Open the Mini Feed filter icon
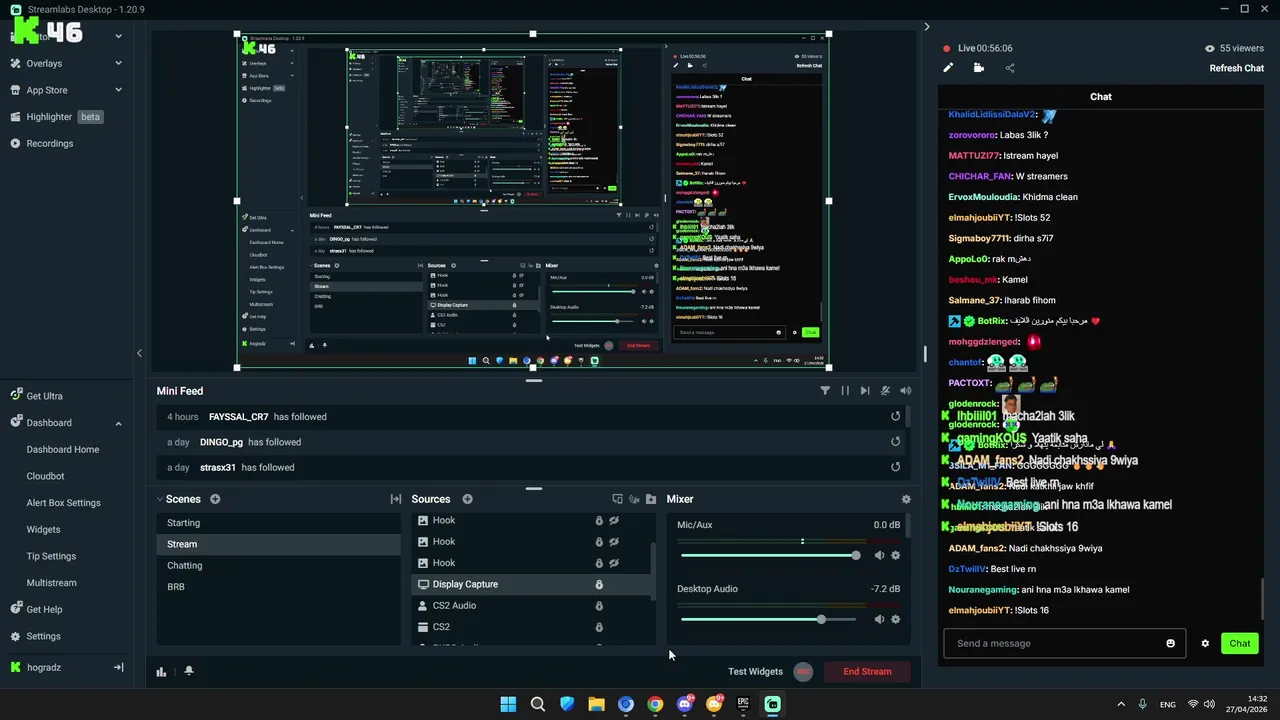This screenshot has width=1280, height=720. tap(825, 391)
